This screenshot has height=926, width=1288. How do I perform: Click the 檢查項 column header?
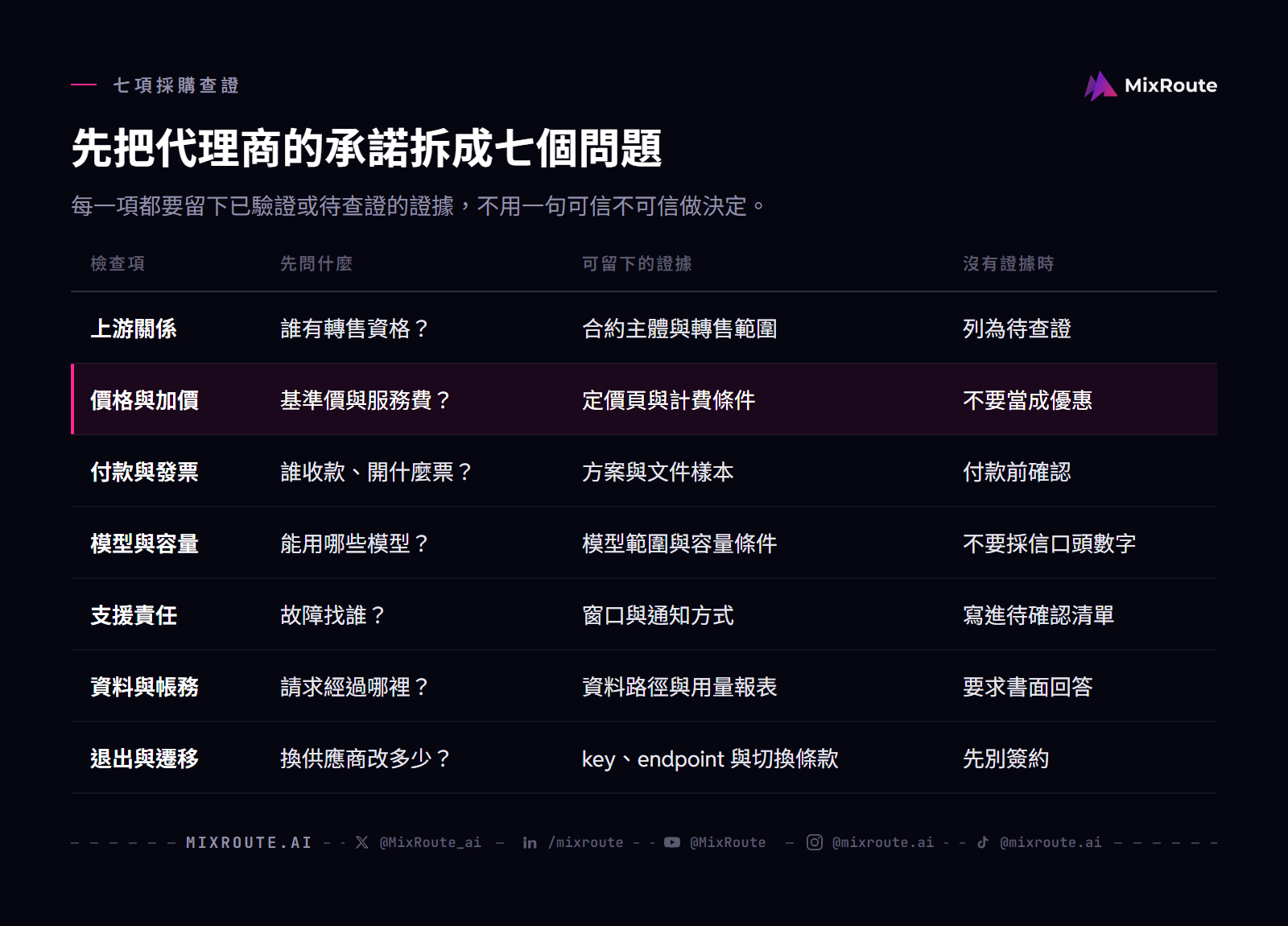(x=118, y=263)
